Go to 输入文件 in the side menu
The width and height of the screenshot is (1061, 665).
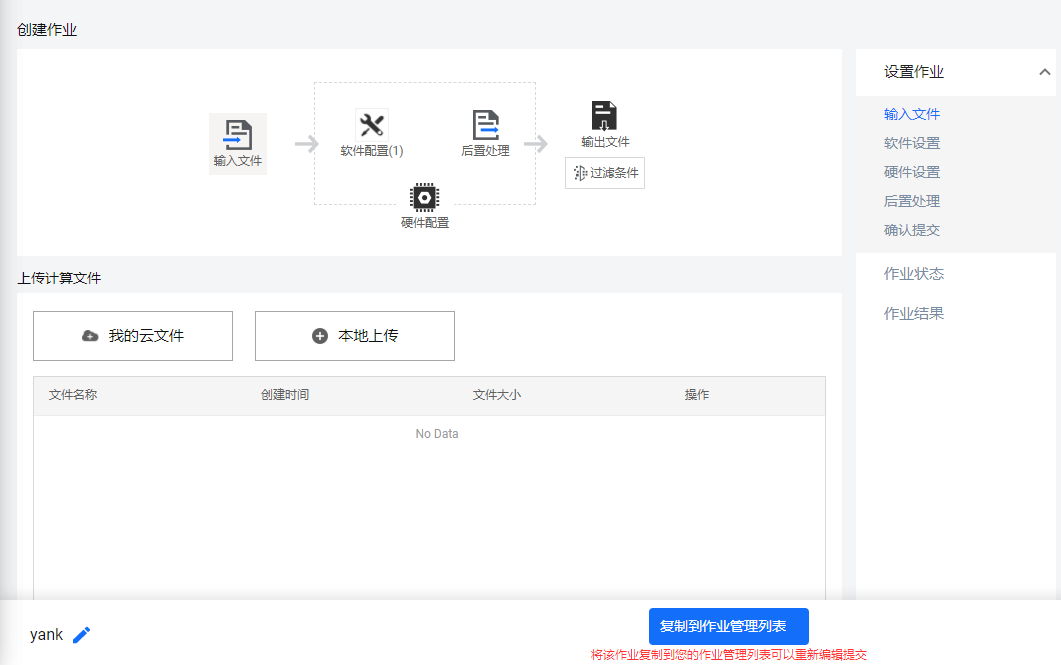(x=911, y=114)
